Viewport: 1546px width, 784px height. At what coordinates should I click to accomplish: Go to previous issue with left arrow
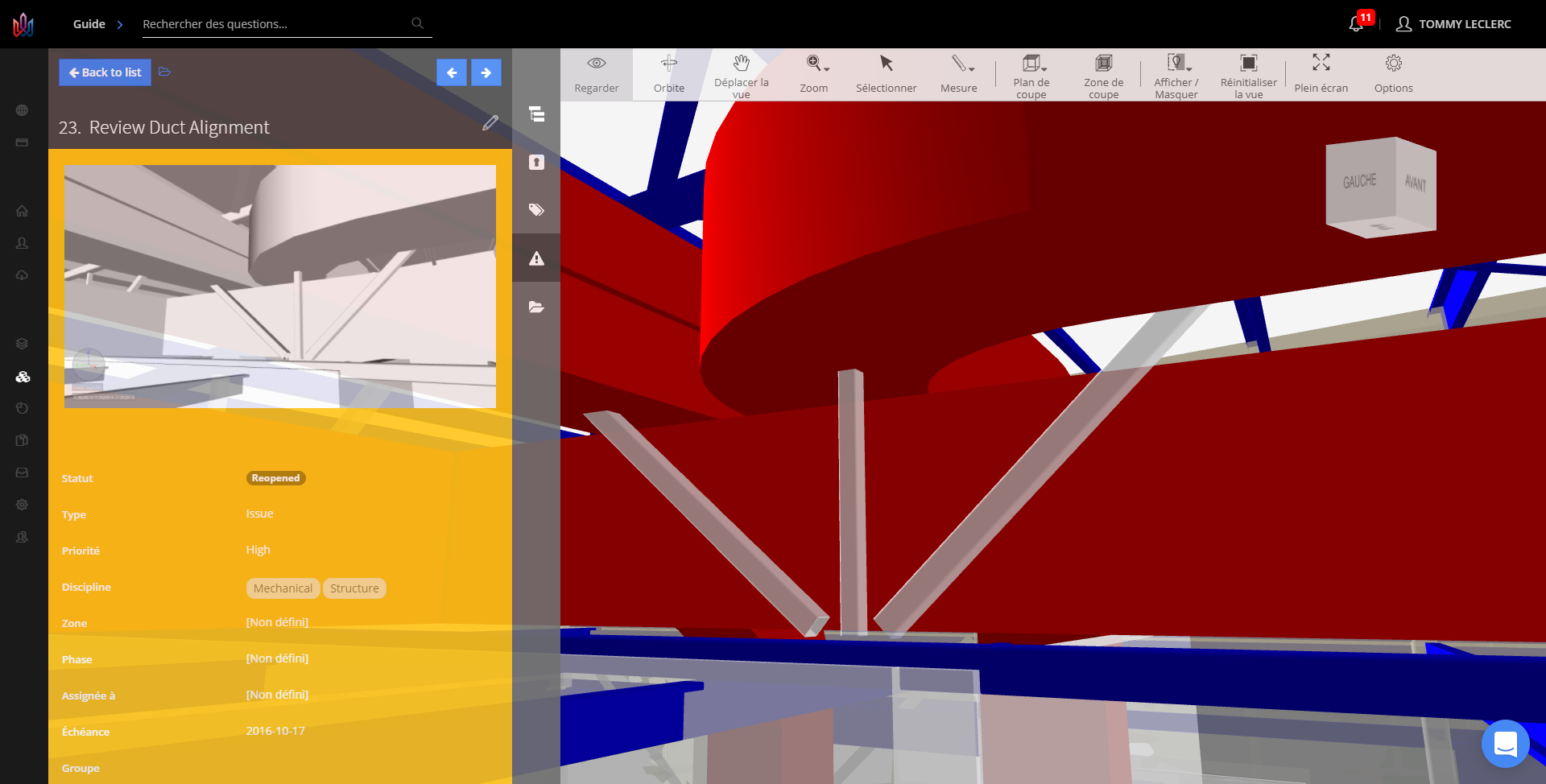tap(452, 72)
